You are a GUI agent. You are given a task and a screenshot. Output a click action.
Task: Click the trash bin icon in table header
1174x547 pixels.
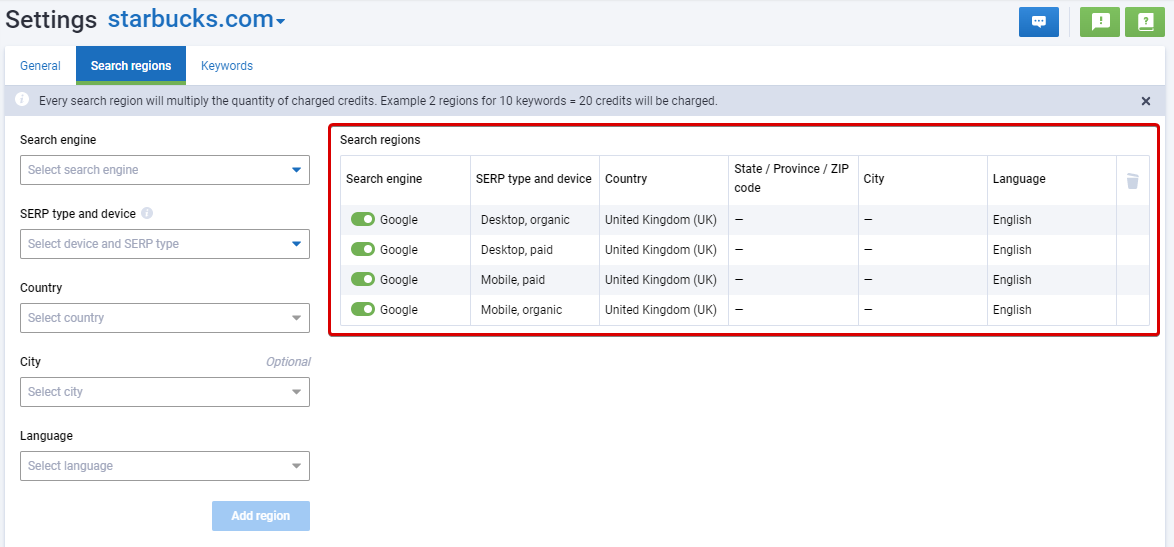[1133, 180]
